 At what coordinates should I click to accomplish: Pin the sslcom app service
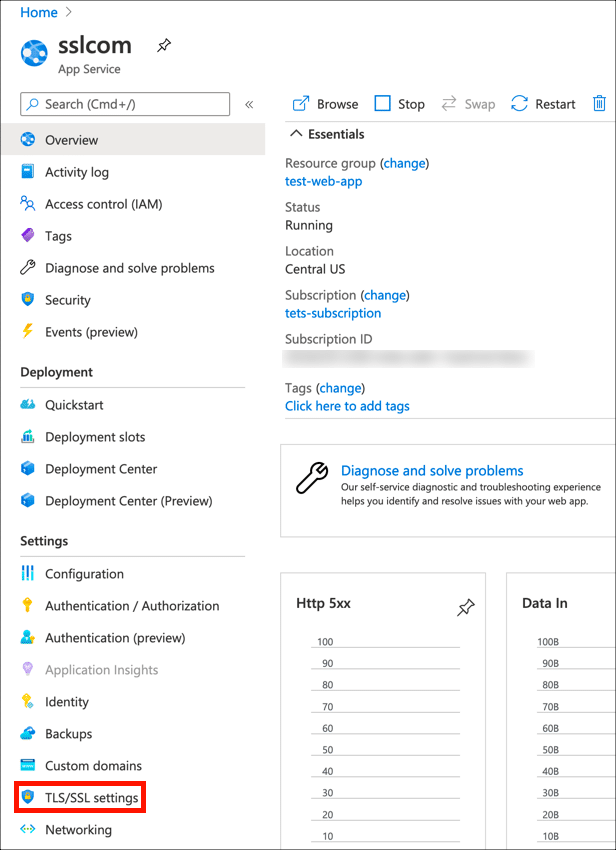(x=164, y=46)
